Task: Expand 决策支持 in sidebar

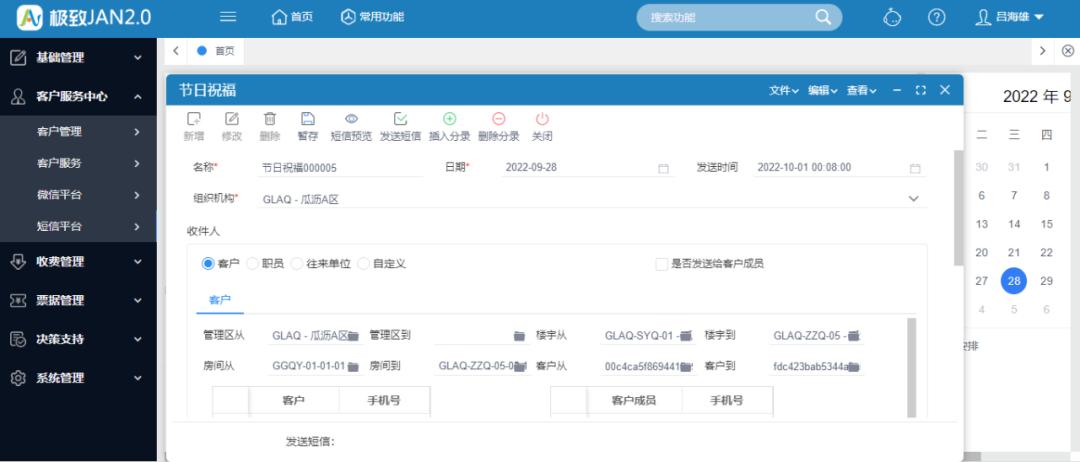Action: point(78,339)
